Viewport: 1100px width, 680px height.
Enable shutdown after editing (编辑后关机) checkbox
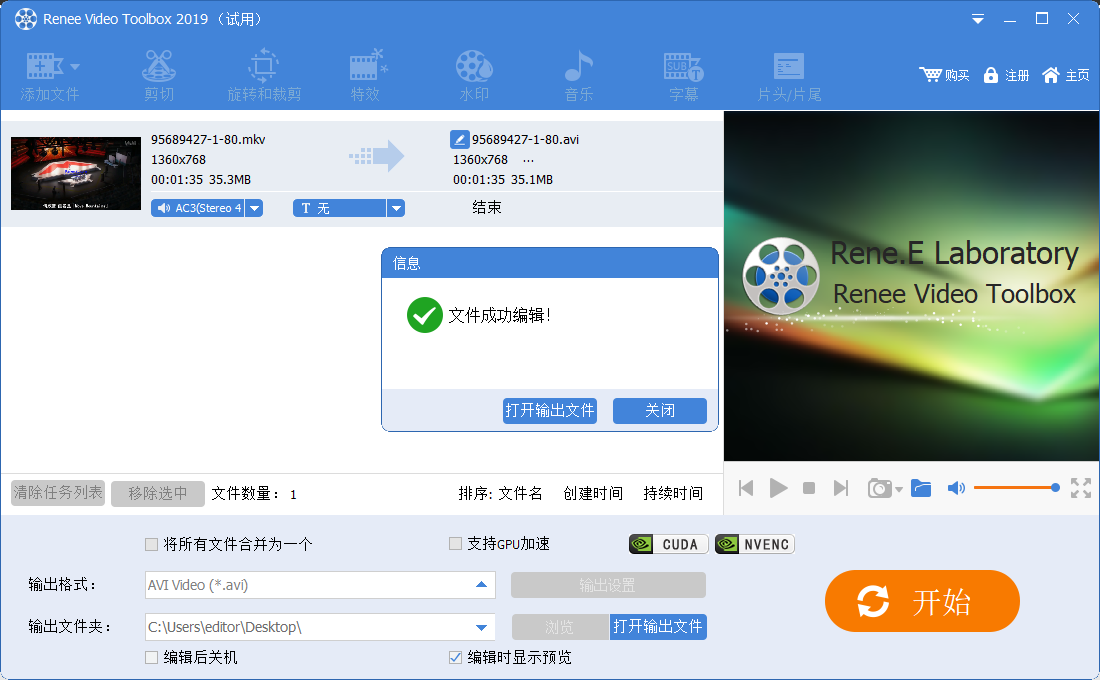[x=151, y=658]
